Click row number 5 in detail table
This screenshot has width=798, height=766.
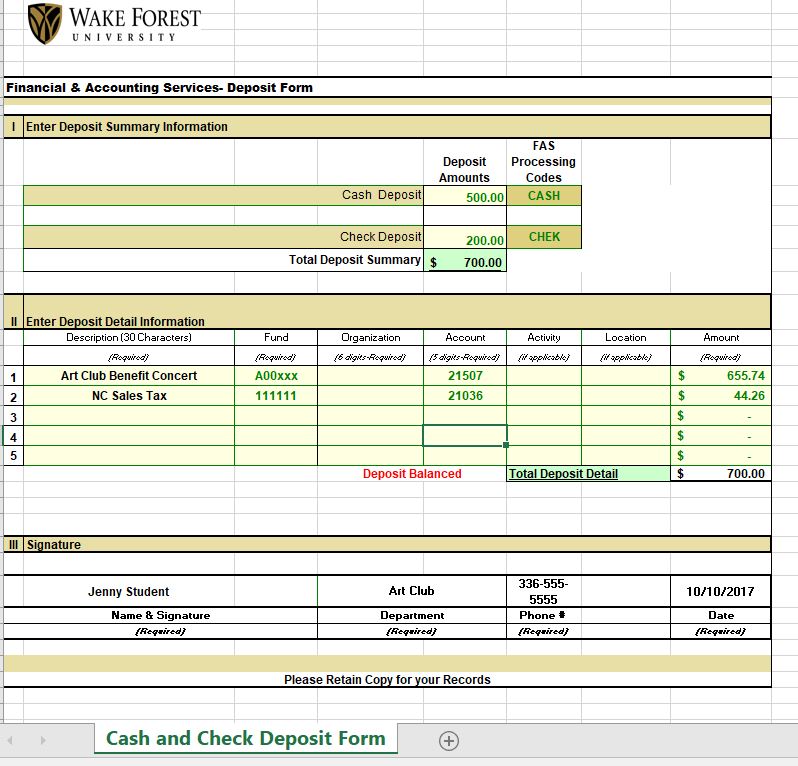pos(14,456)
